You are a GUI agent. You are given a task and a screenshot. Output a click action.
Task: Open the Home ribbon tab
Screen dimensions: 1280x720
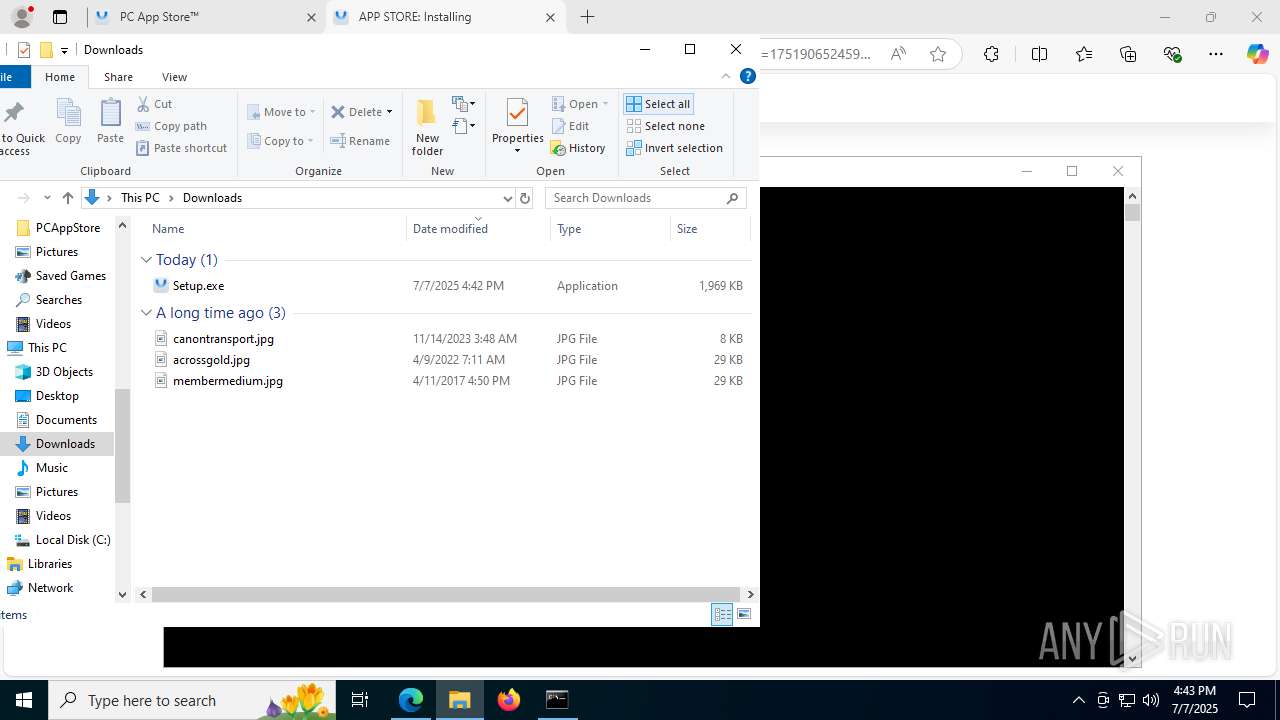(x=60, y=77)
